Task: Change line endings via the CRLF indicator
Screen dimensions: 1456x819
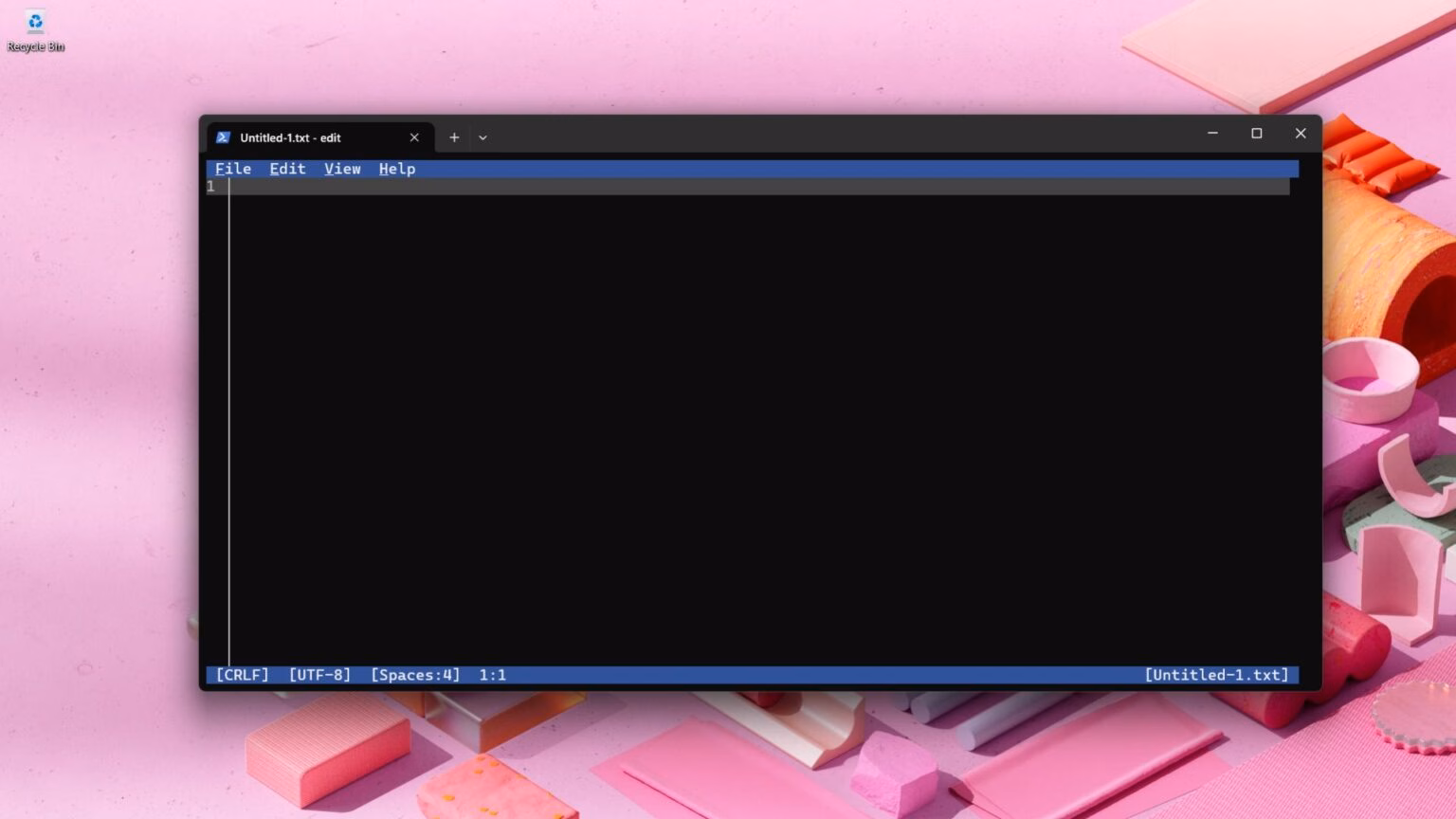Action: [x=243, y=675]
